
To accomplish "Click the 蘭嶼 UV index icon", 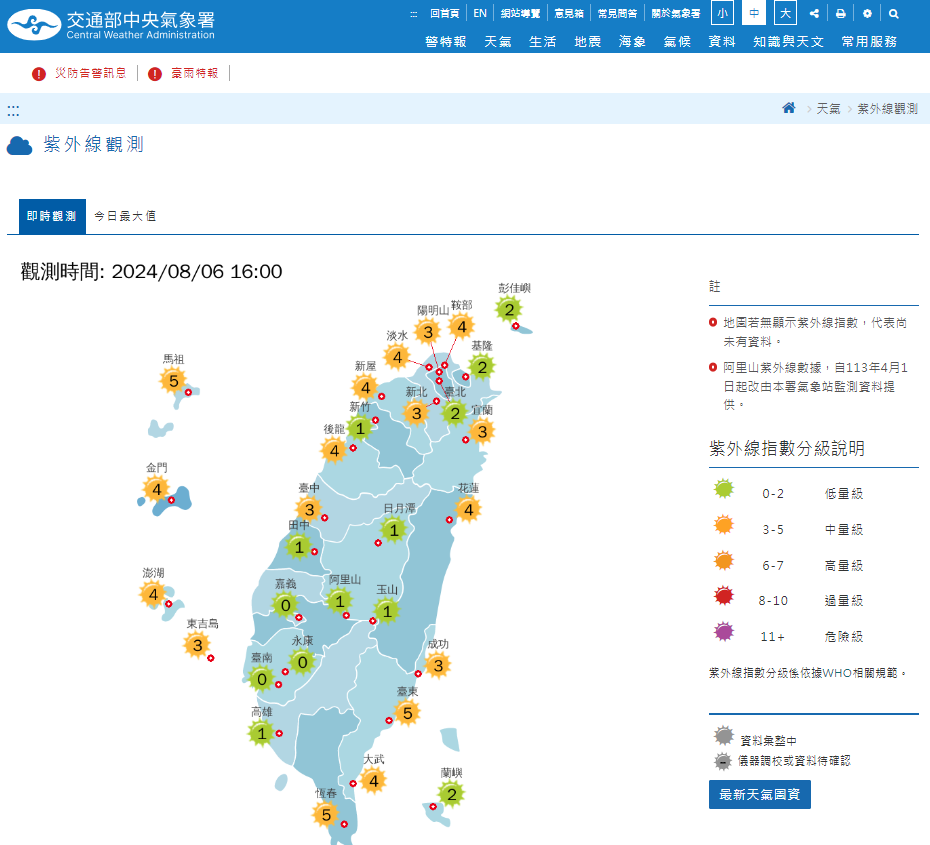I will coord(451,795).
